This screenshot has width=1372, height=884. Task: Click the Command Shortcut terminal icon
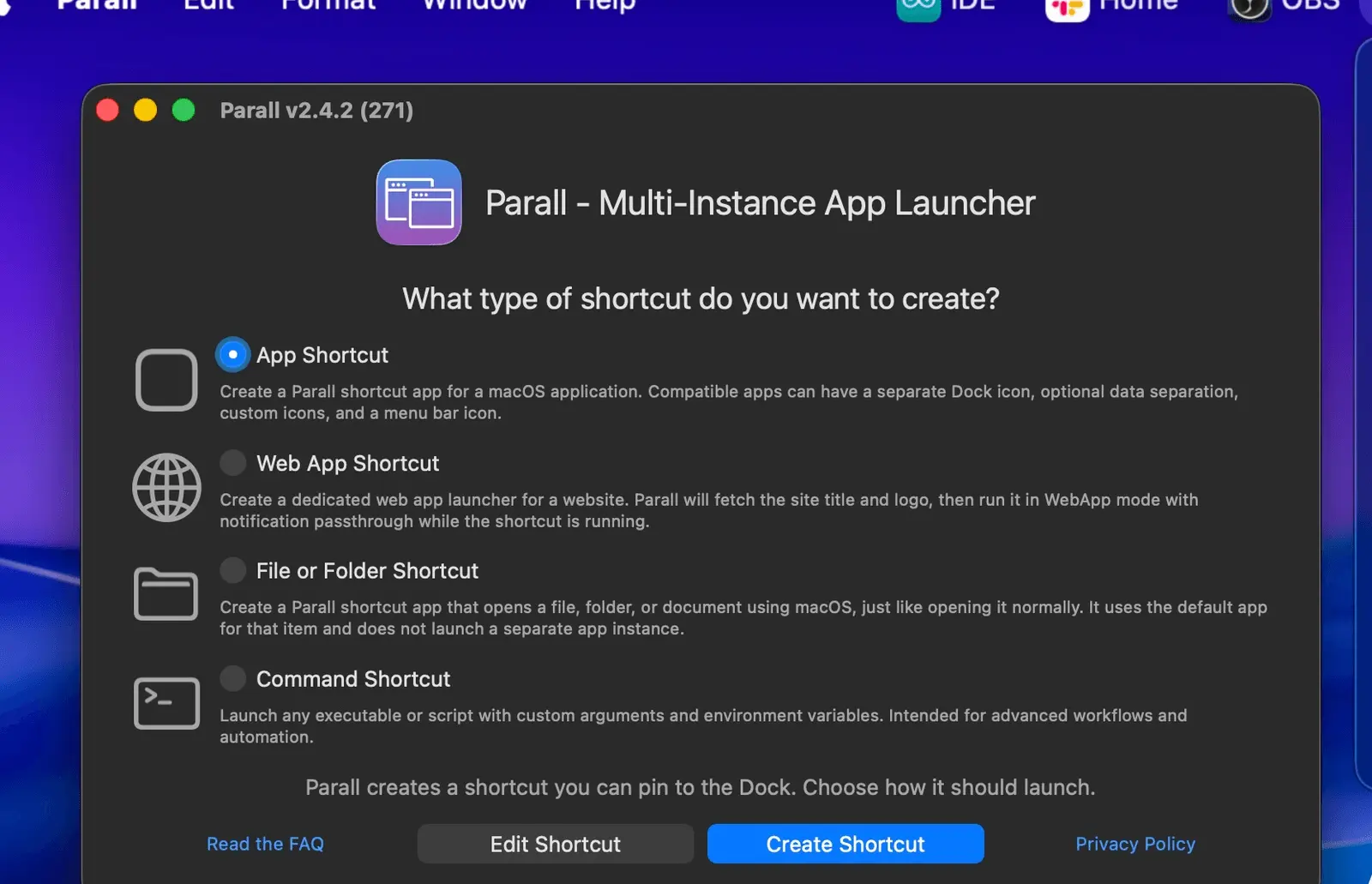point(166,703)
